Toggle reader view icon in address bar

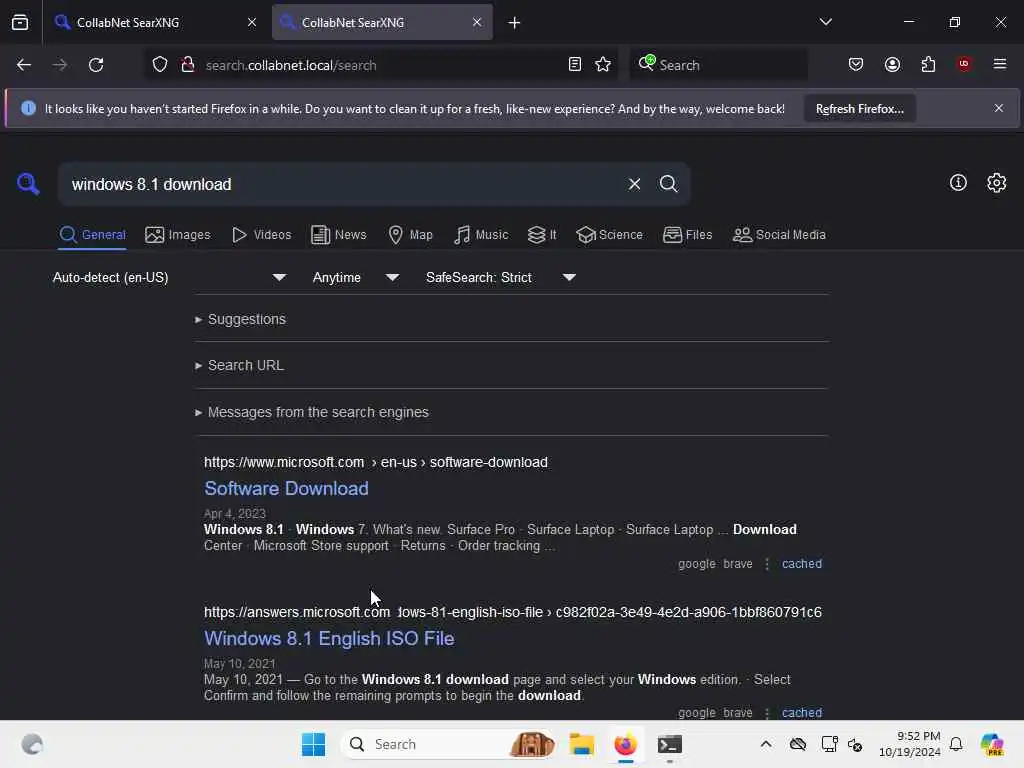point(575,65)
